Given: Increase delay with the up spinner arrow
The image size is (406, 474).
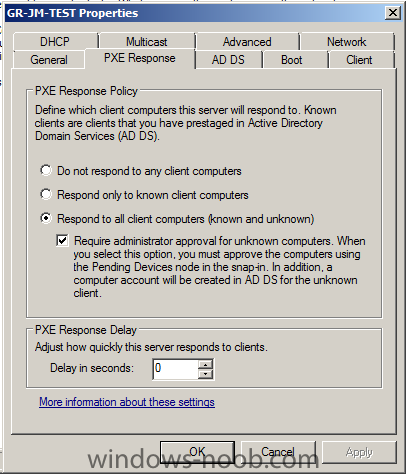Looking at the screenshot, I should 205,364.
